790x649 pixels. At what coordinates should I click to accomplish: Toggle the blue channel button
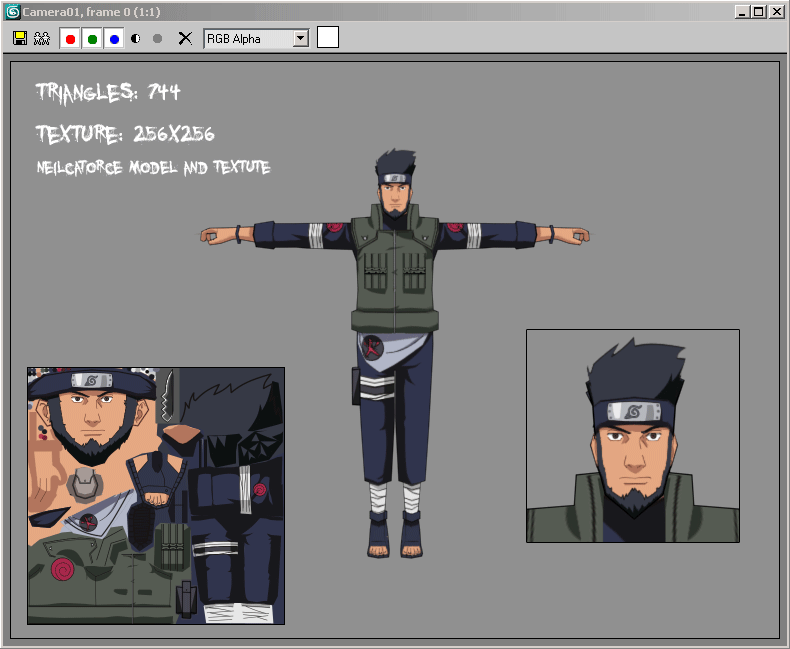click(114, 39)
